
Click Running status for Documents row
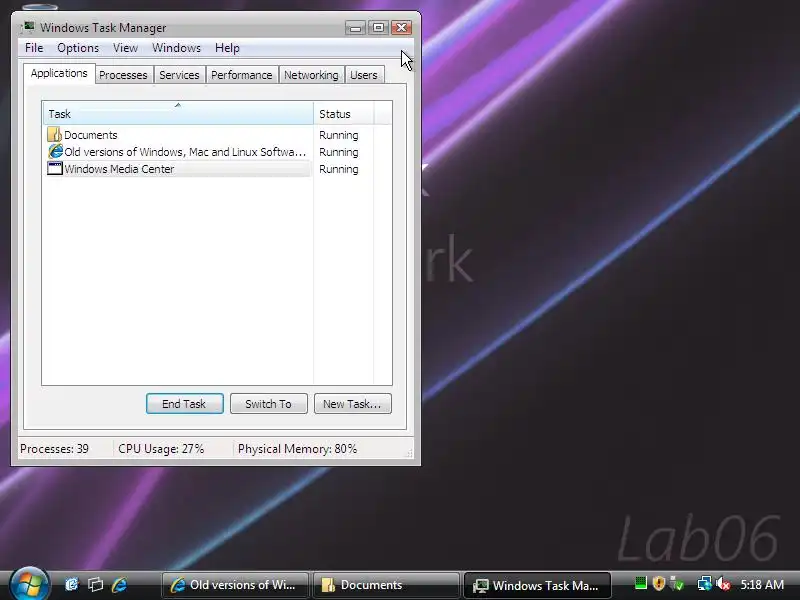click(339, 135)
